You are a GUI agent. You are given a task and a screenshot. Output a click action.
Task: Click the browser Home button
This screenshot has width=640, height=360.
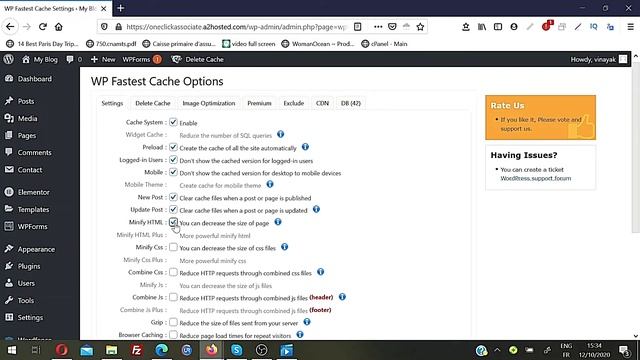(x=59, y=27)
